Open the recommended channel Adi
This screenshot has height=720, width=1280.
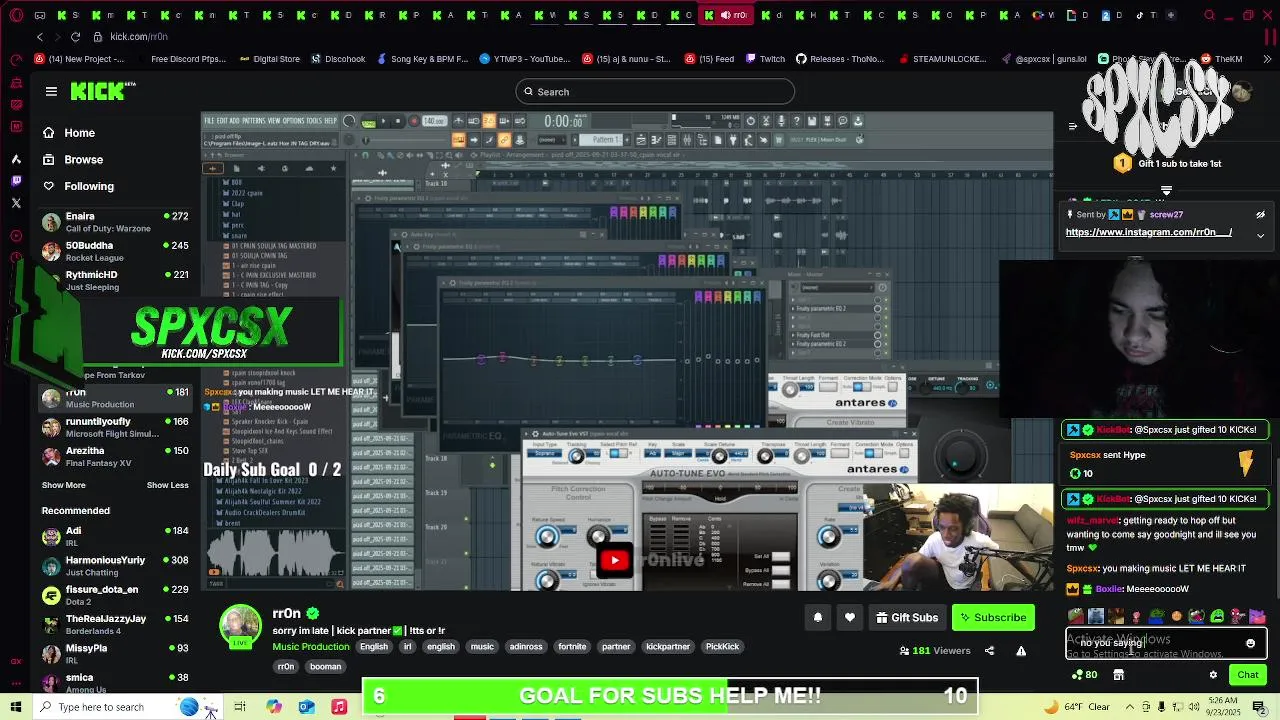pyautogui.click(x=114, y=537)
